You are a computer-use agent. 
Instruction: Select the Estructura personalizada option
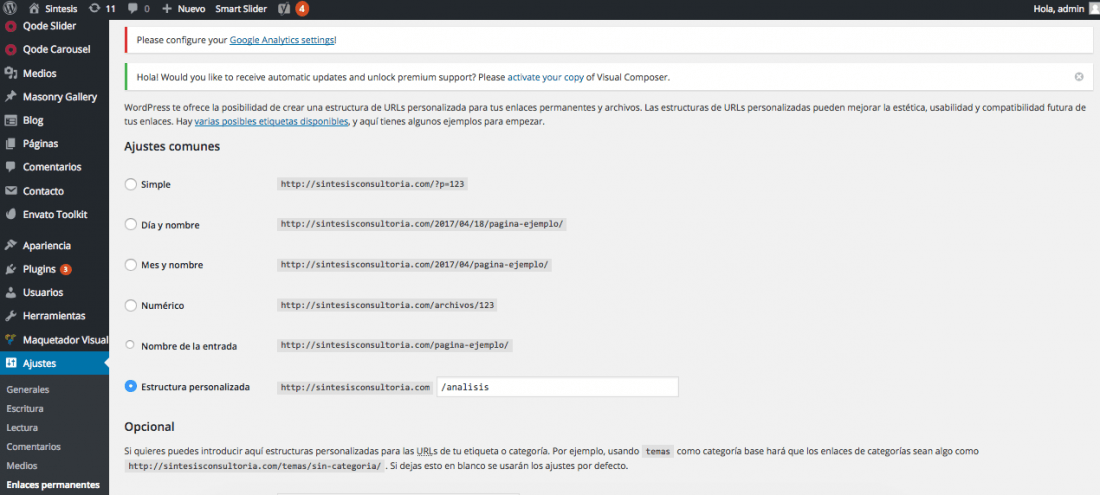coord(130,386)
